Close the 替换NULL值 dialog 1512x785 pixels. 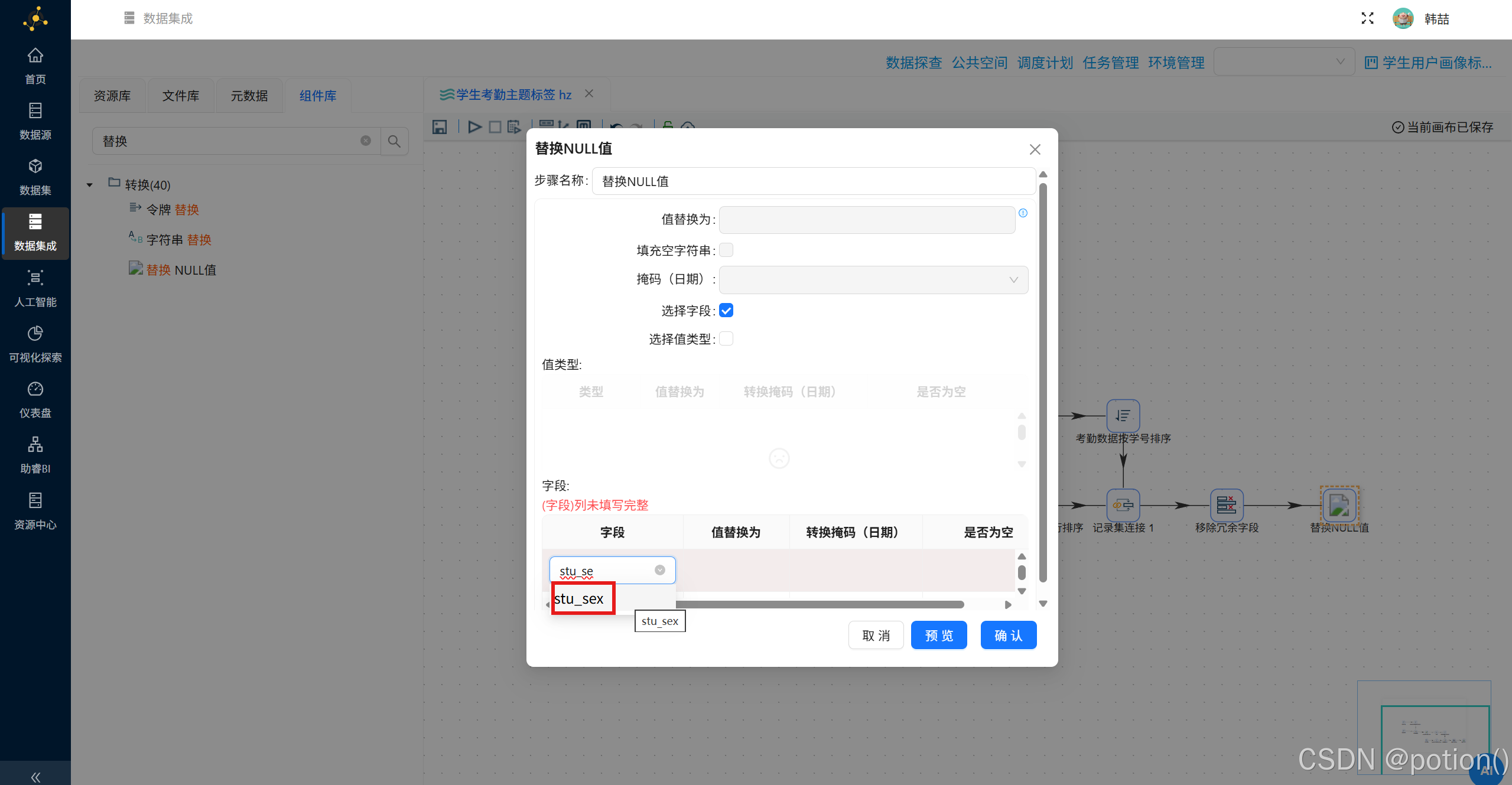[1035, 149]
